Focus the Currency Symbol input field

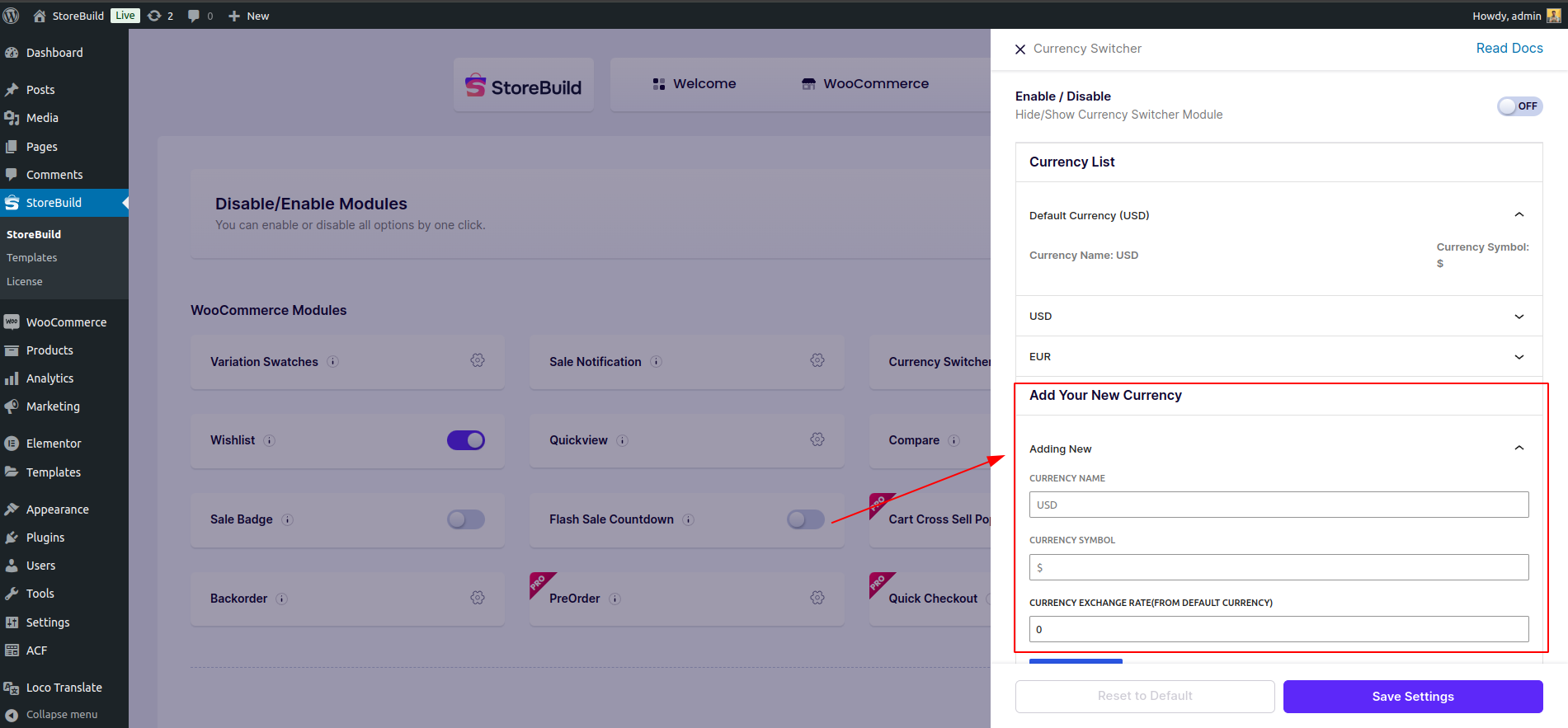[x=1278, y=567]
